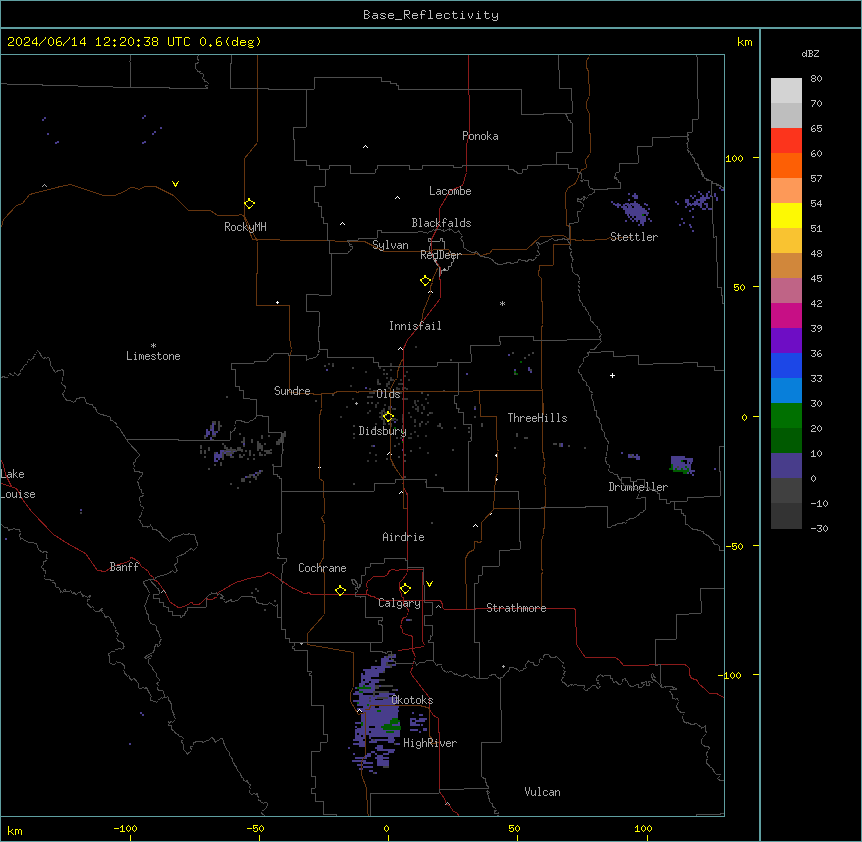Select the Drumheller label
Viewport: 862px width, 842px height.
pos(638,487)
